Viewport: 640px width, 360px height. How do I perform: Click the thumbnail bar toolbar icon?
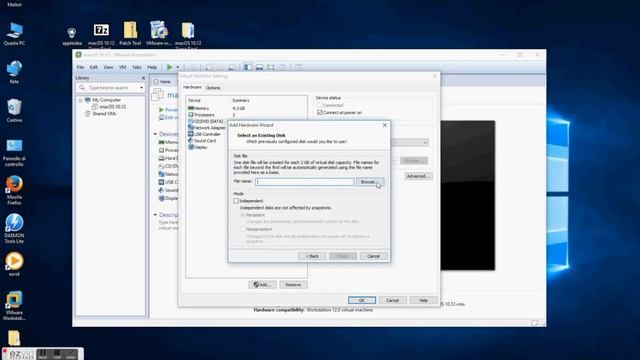(259, 67)
